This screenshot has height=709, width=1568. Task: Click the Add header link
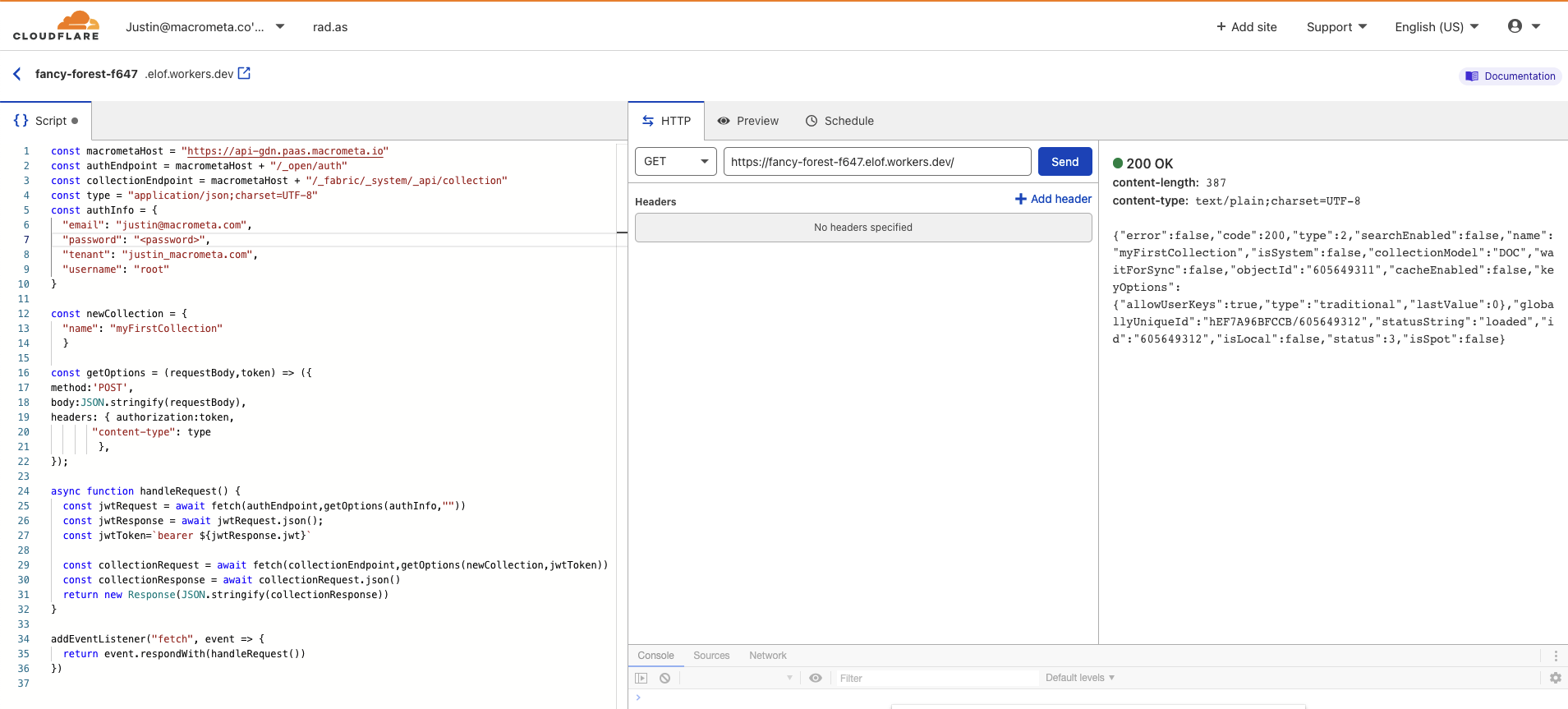tap(1053, 199)
